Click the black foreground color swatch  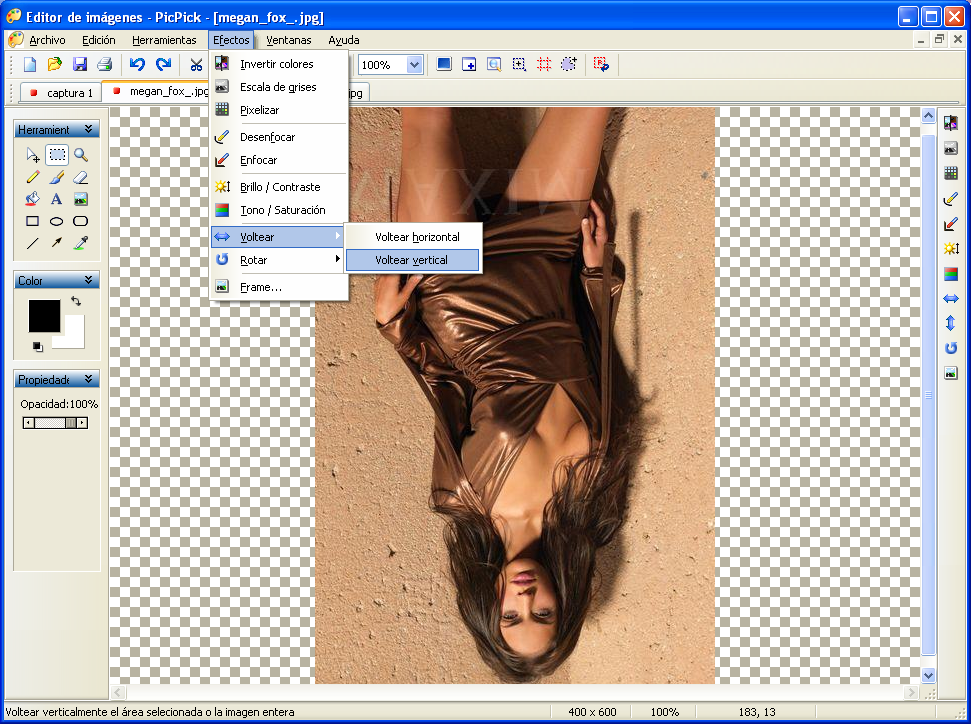point(45,316)
